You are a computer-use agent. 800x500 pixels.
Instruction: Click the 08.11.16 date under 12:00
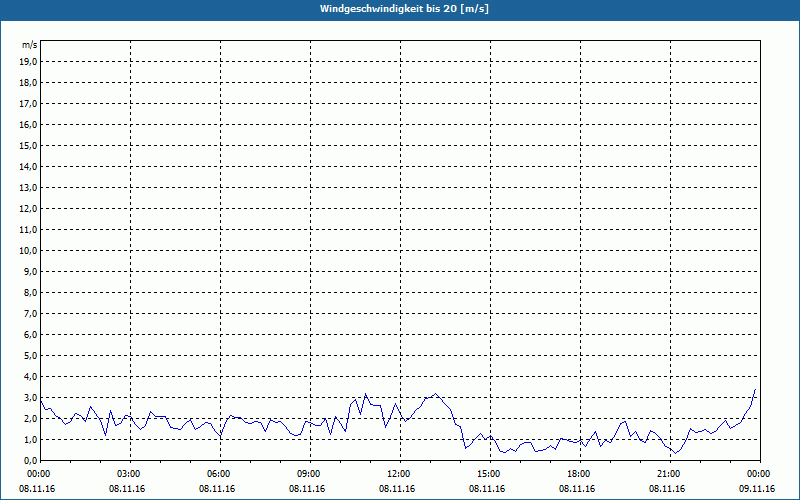(x=397, y=489)
